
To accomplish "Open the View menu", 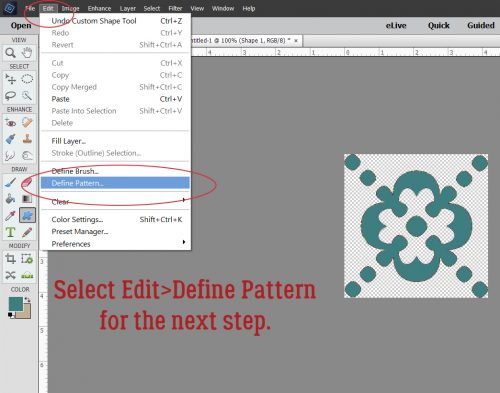I will (197, 8).
